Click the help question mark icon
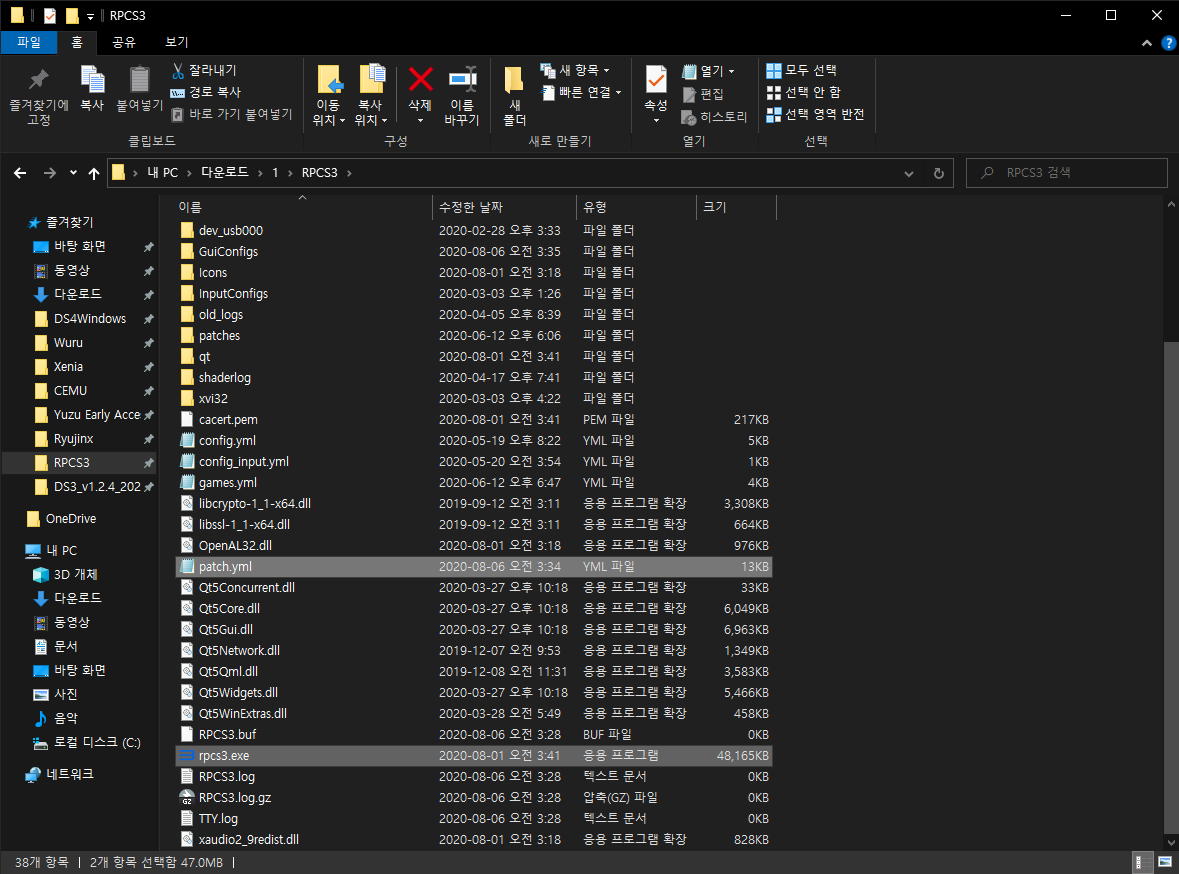Screen dimensions: 1179x874 click(1168, 43)
